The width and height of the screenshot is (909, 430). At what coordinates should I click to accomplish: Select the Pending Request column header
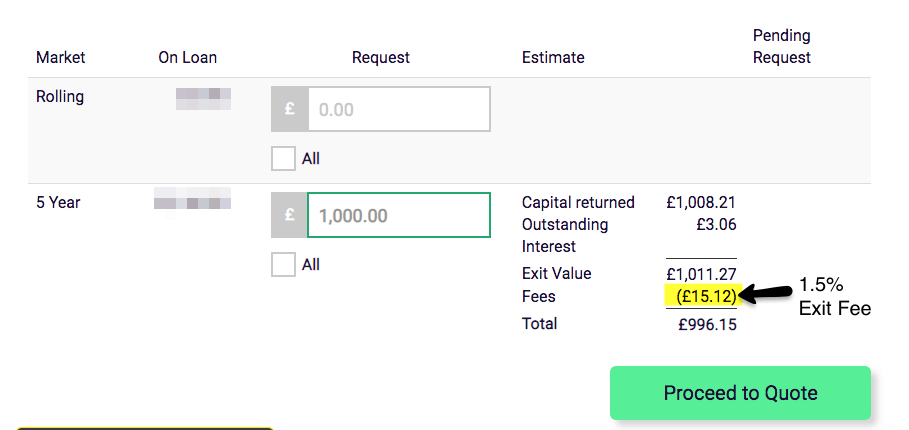[x=781, y=47]
